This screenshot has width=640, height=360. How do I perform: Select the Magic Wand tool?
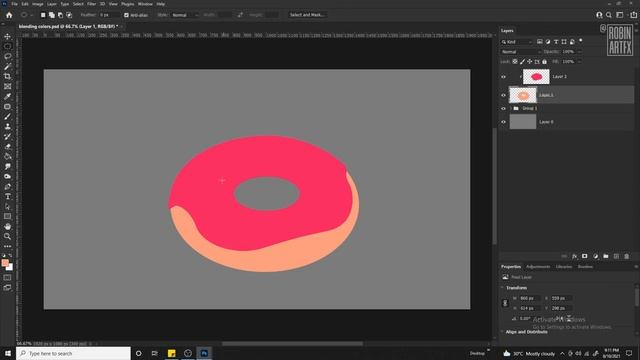(x=7, y=67)
